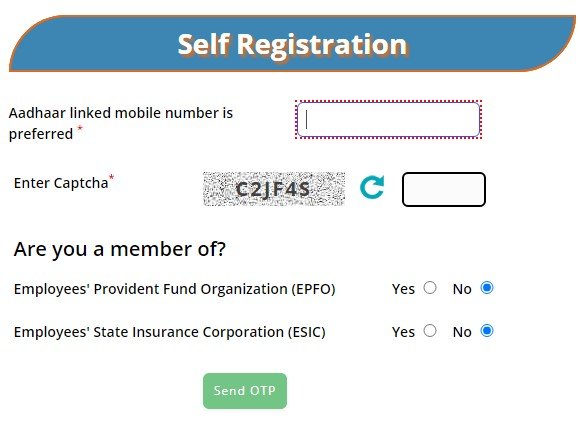Select the No radio button for ESIC

click(487, 330)
